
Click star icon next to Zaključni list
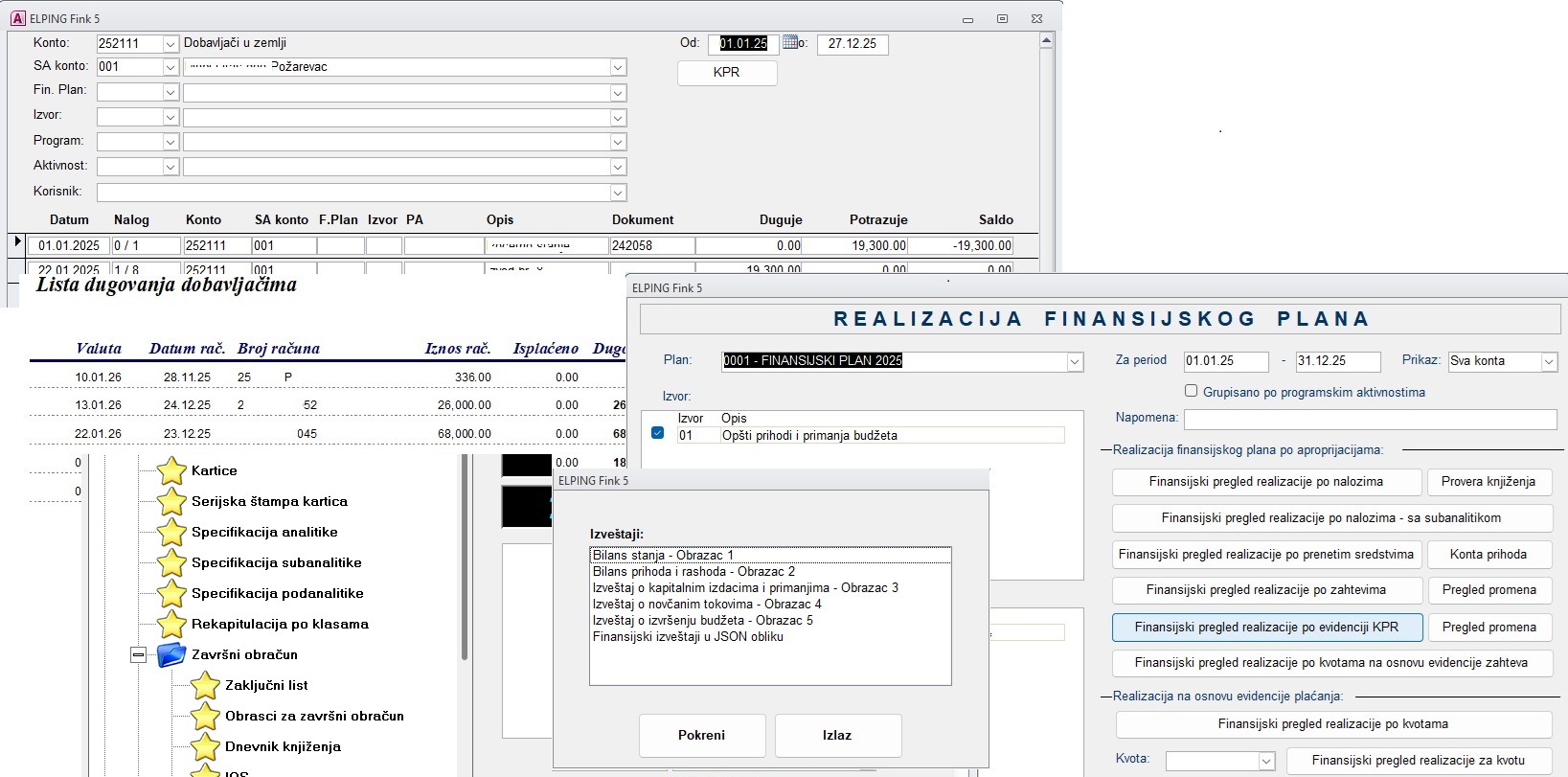pyautogui.click(x=205, y=685)
